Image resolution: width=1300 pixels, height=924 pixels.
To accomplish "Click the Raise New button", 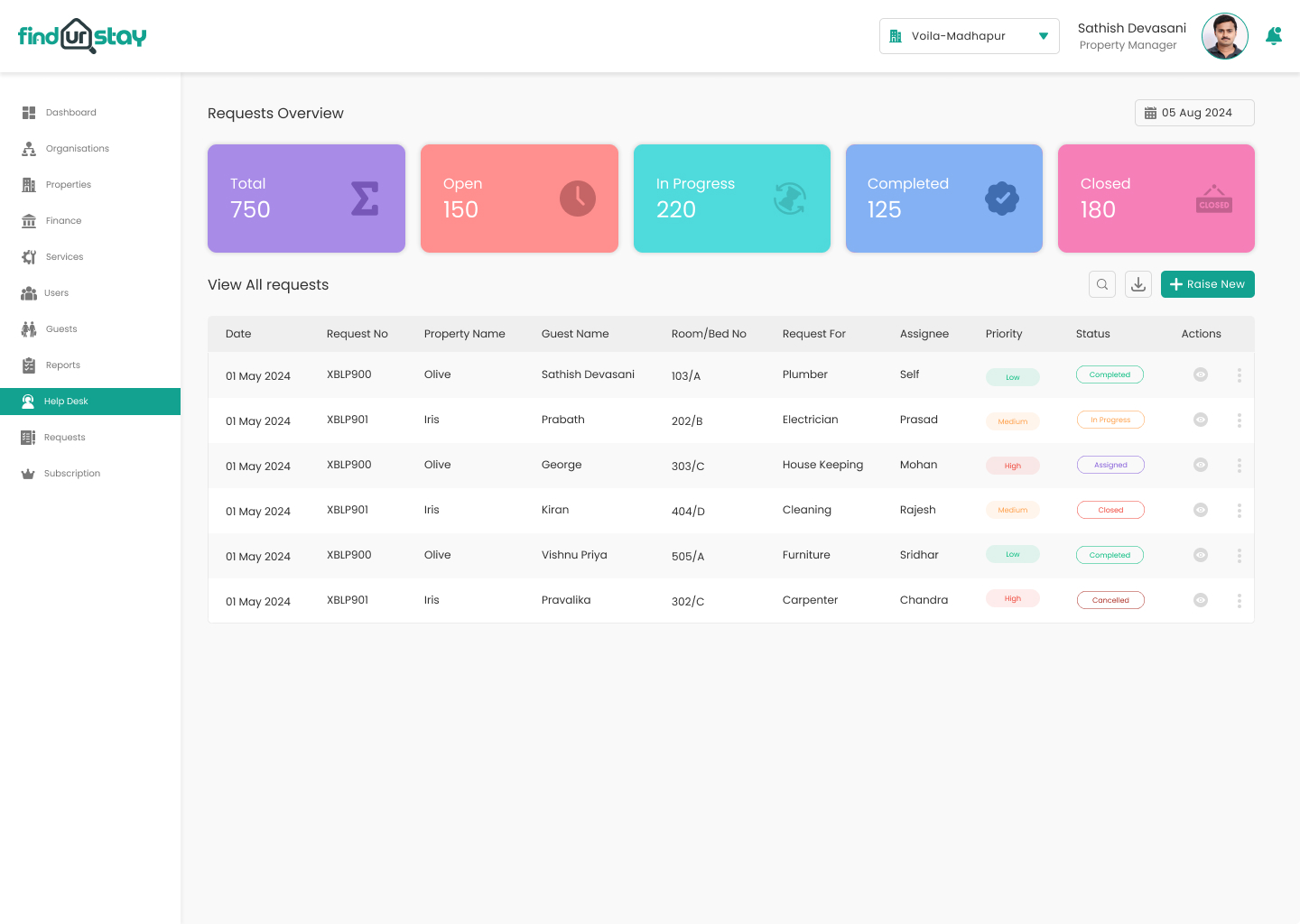I will [x=1208, y=284].
